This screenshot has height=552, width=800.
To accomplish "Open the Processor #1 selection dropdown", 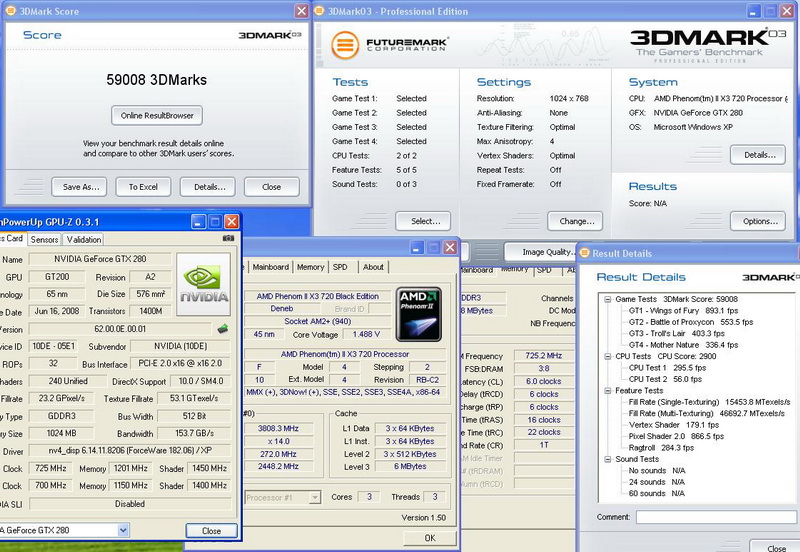I will (315, 497).
